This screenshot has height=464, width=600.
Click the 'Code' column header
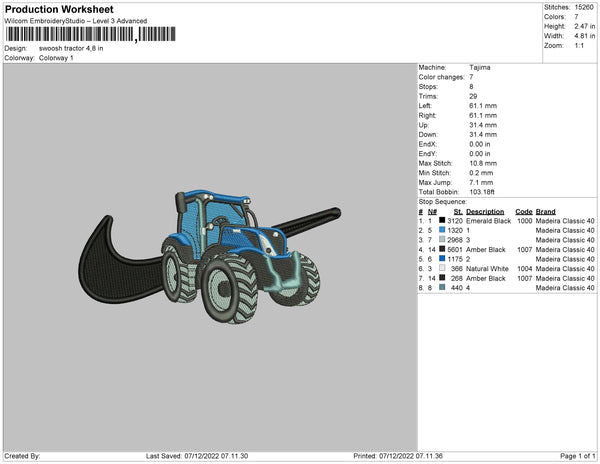(x=524, y=212)
